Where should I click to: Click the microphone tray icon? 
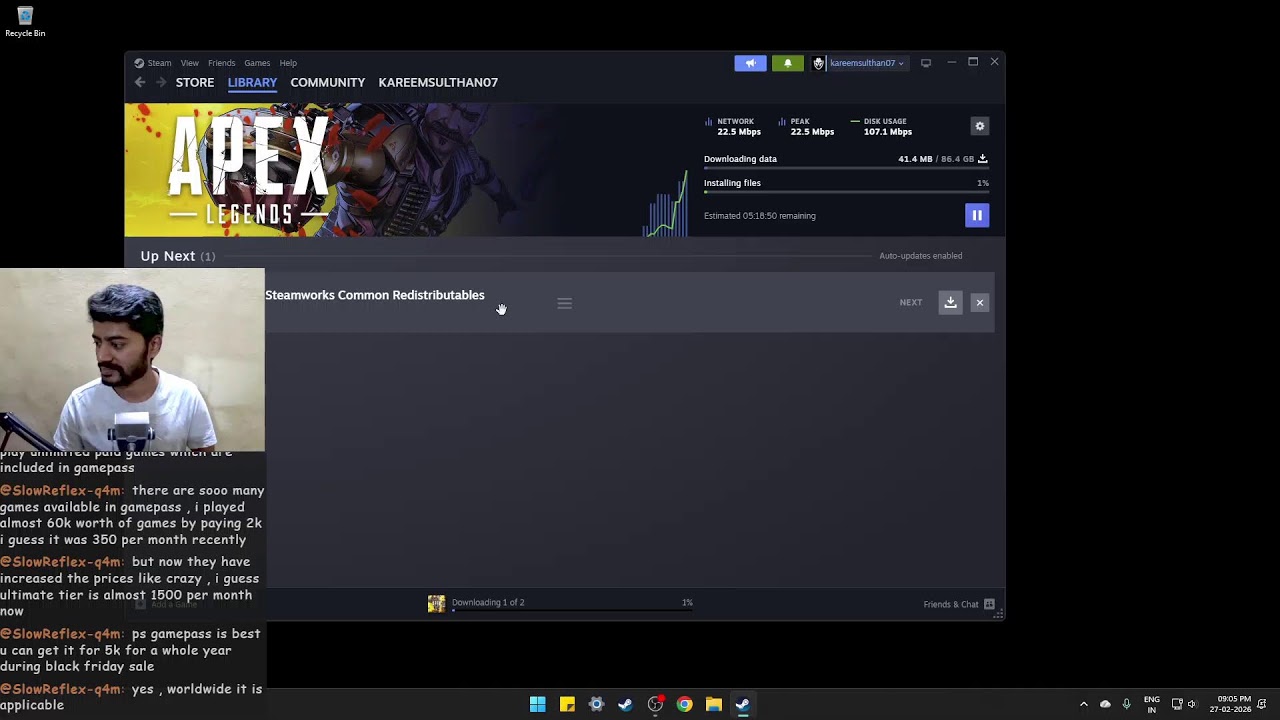click(1127, 704)
